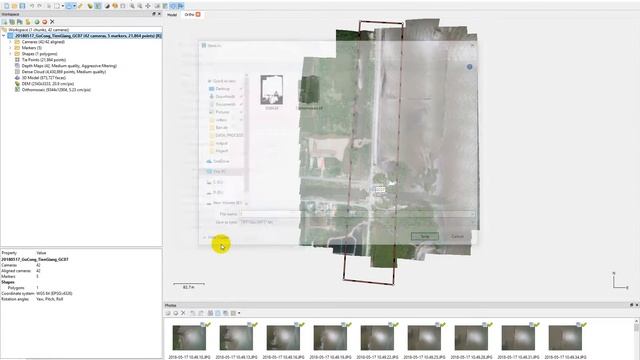Float the Photos pane with its pin icon

[631, 305]
